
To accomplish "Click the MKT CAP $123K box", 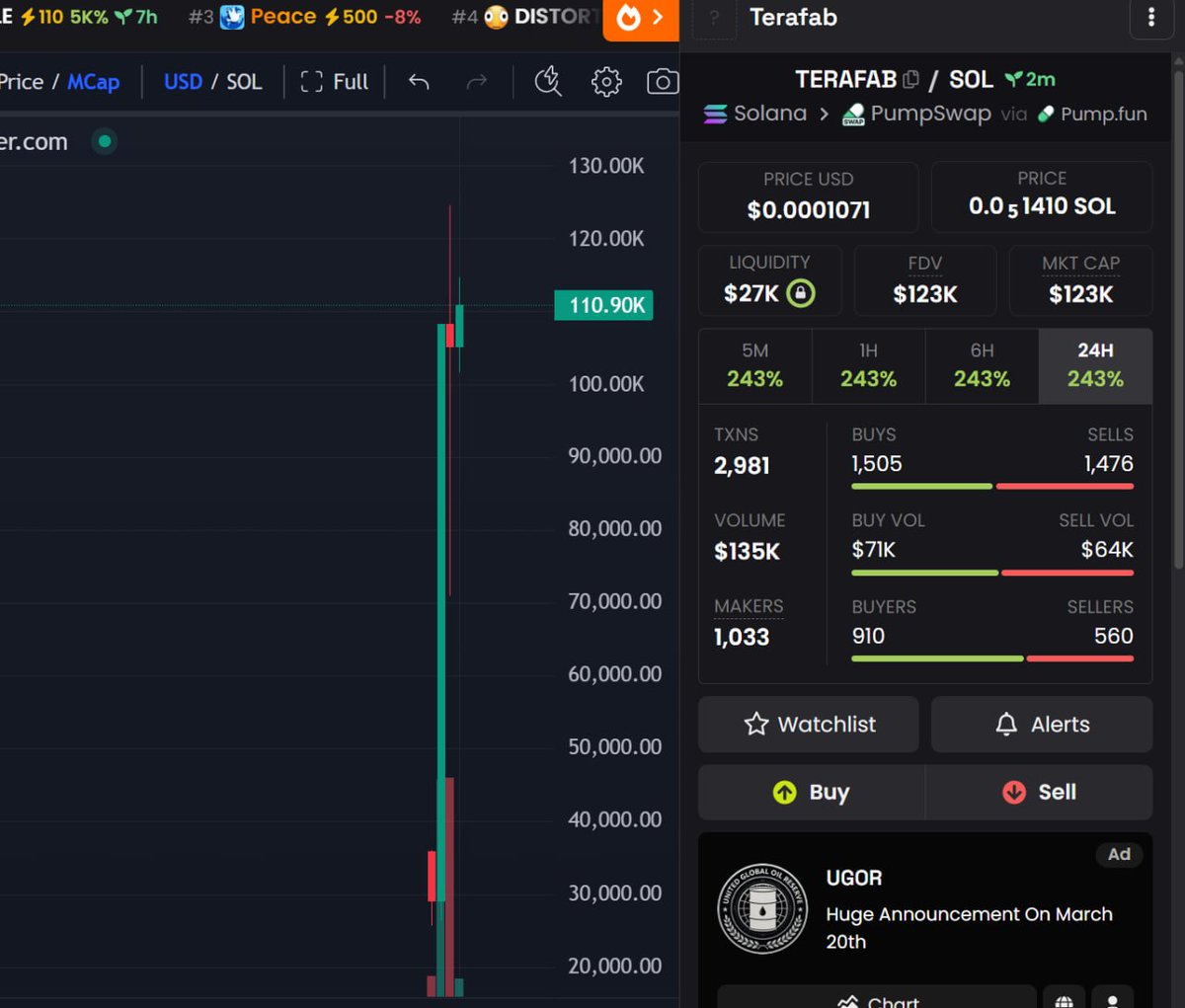I will pyautogui.click(x=1080, y=280).
